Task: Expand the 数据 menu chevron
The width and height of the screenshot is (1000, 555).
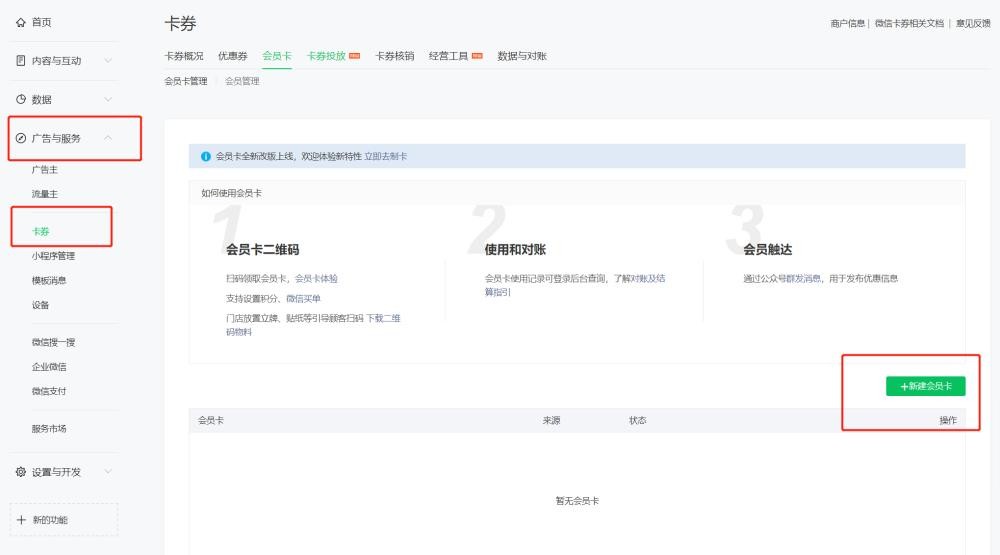Action: coord(108,100)
